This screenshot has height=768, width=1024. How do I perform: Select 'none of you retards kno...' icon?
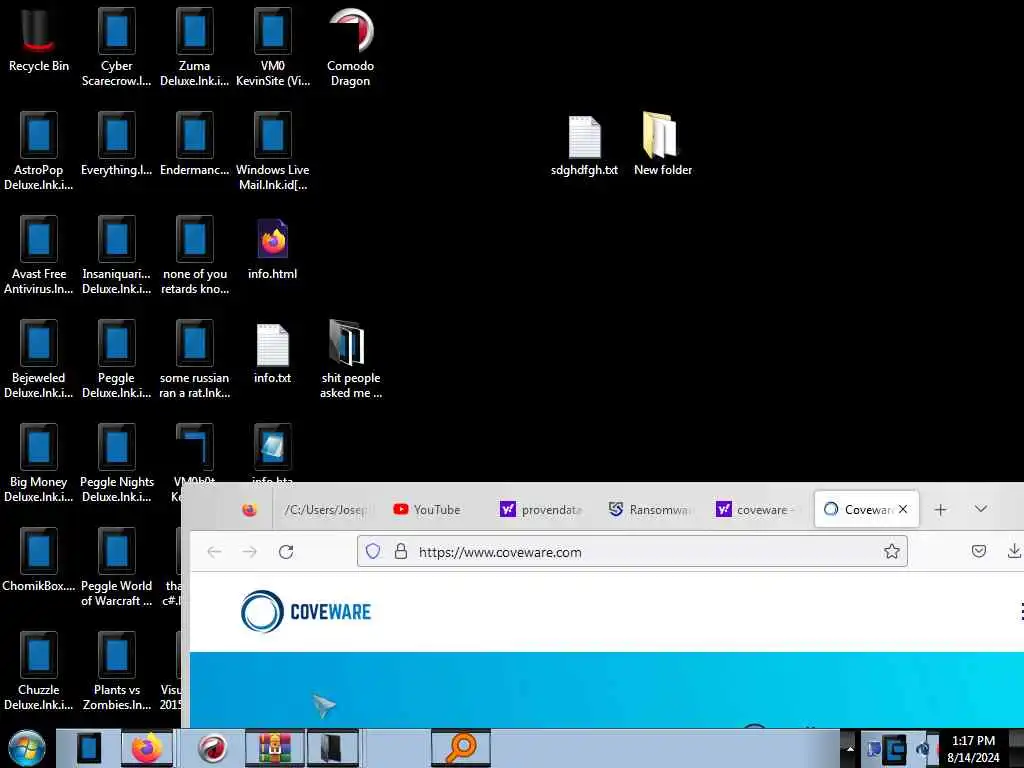195,255
